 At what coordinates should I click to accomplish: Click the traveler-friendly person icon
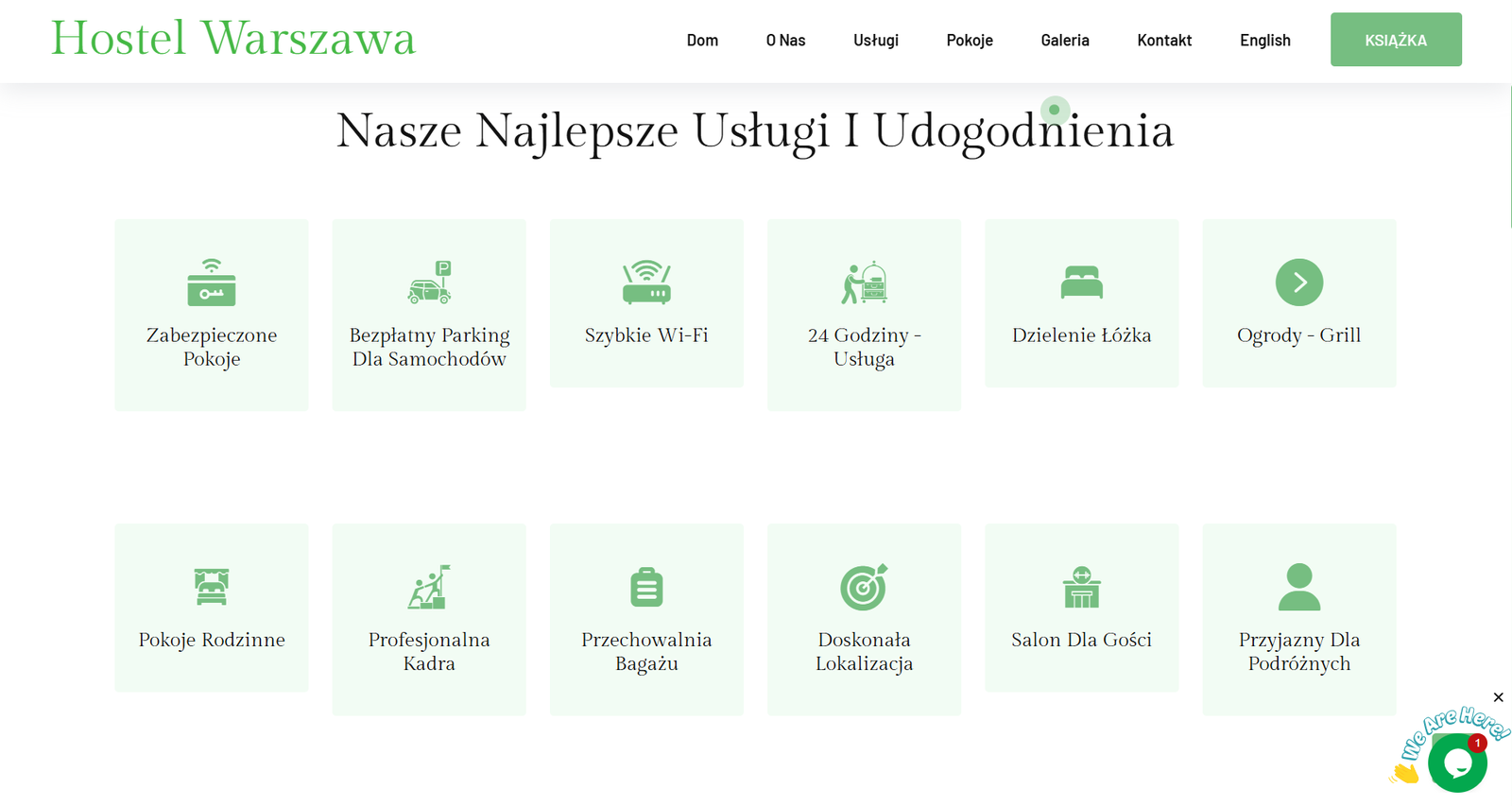(x=1298, y=587)
